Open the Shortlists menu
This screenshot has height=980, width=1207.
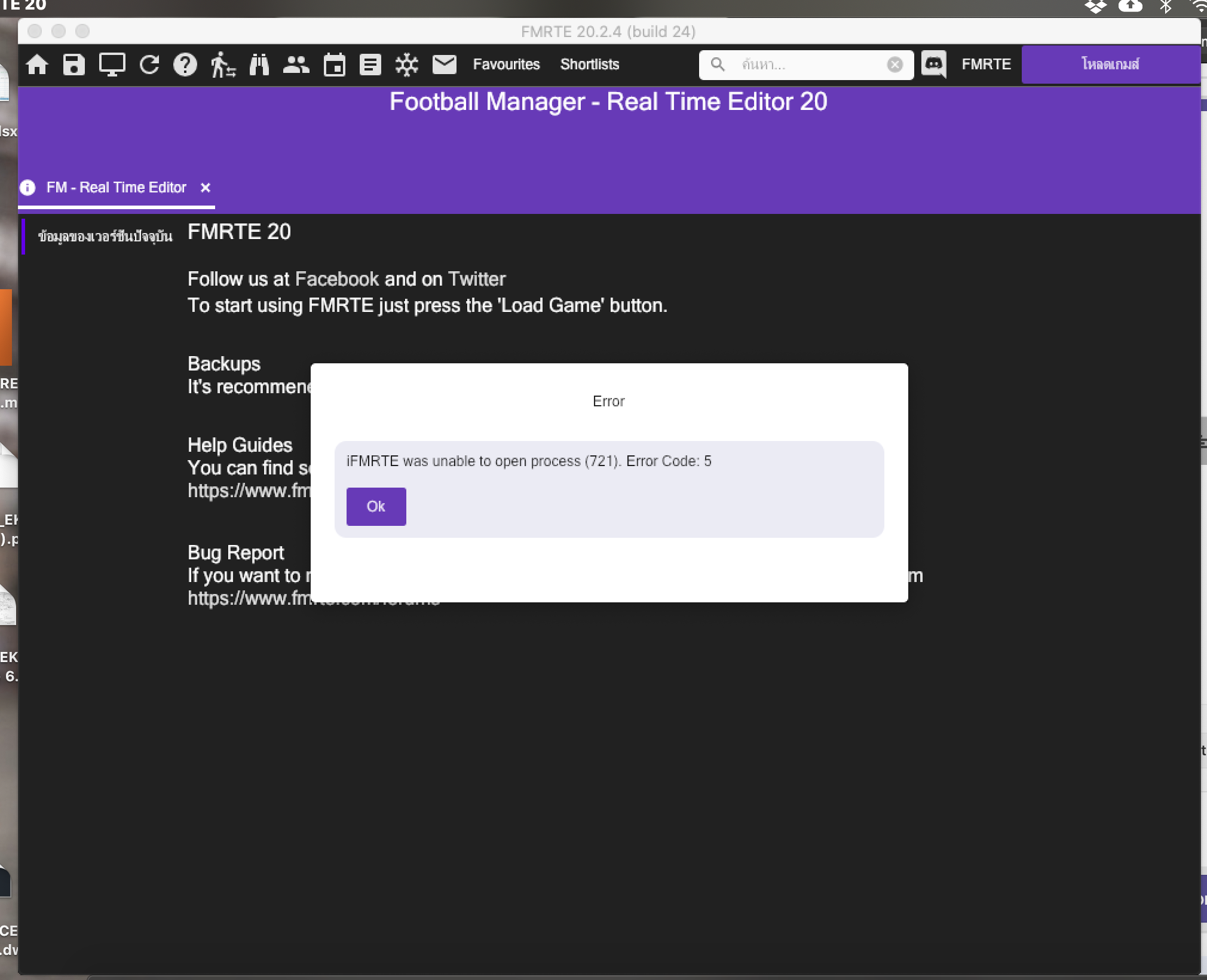coord(589,65)
